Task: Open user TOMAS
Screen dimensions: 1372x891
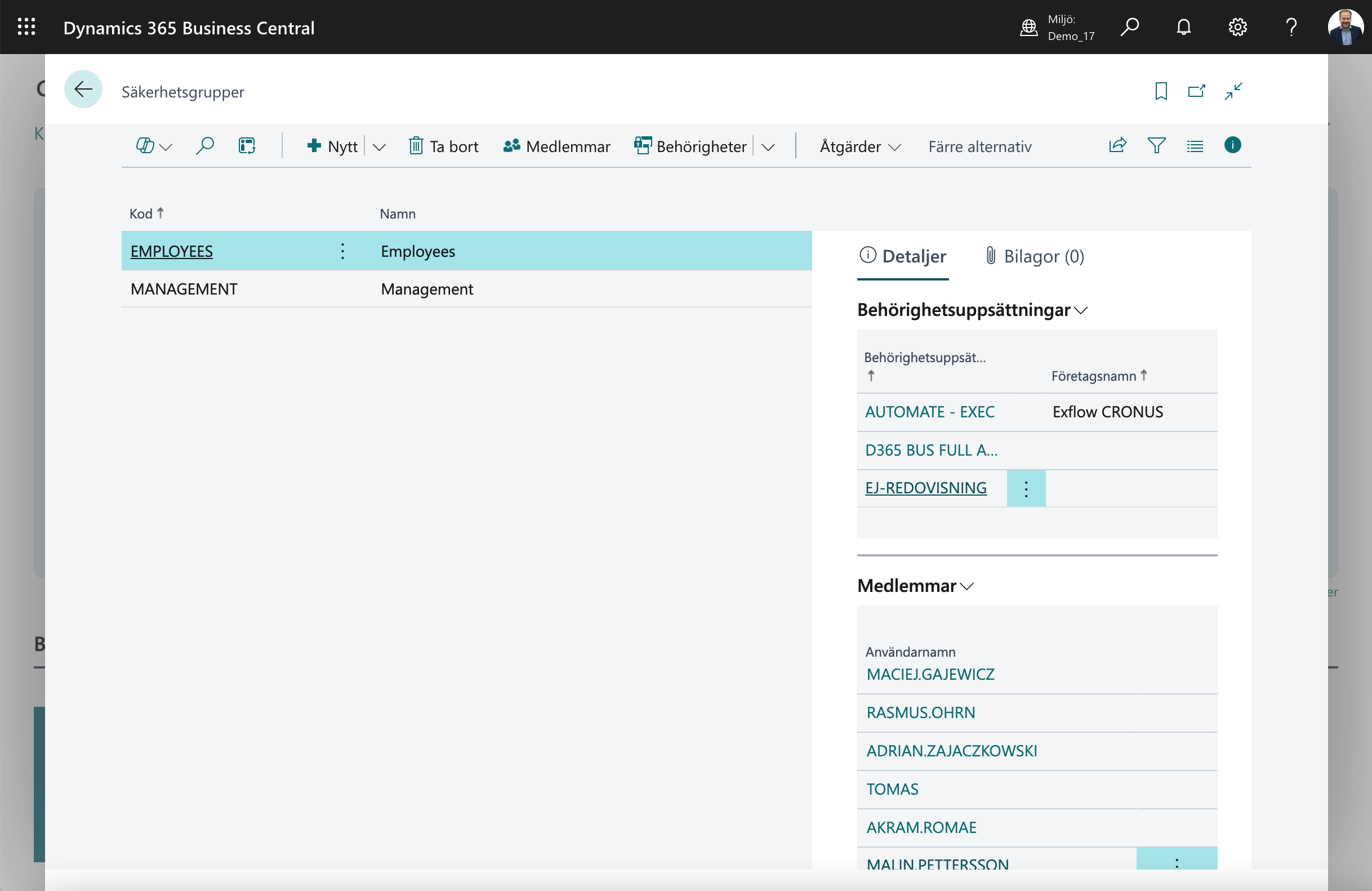Action: pos(892,790)
